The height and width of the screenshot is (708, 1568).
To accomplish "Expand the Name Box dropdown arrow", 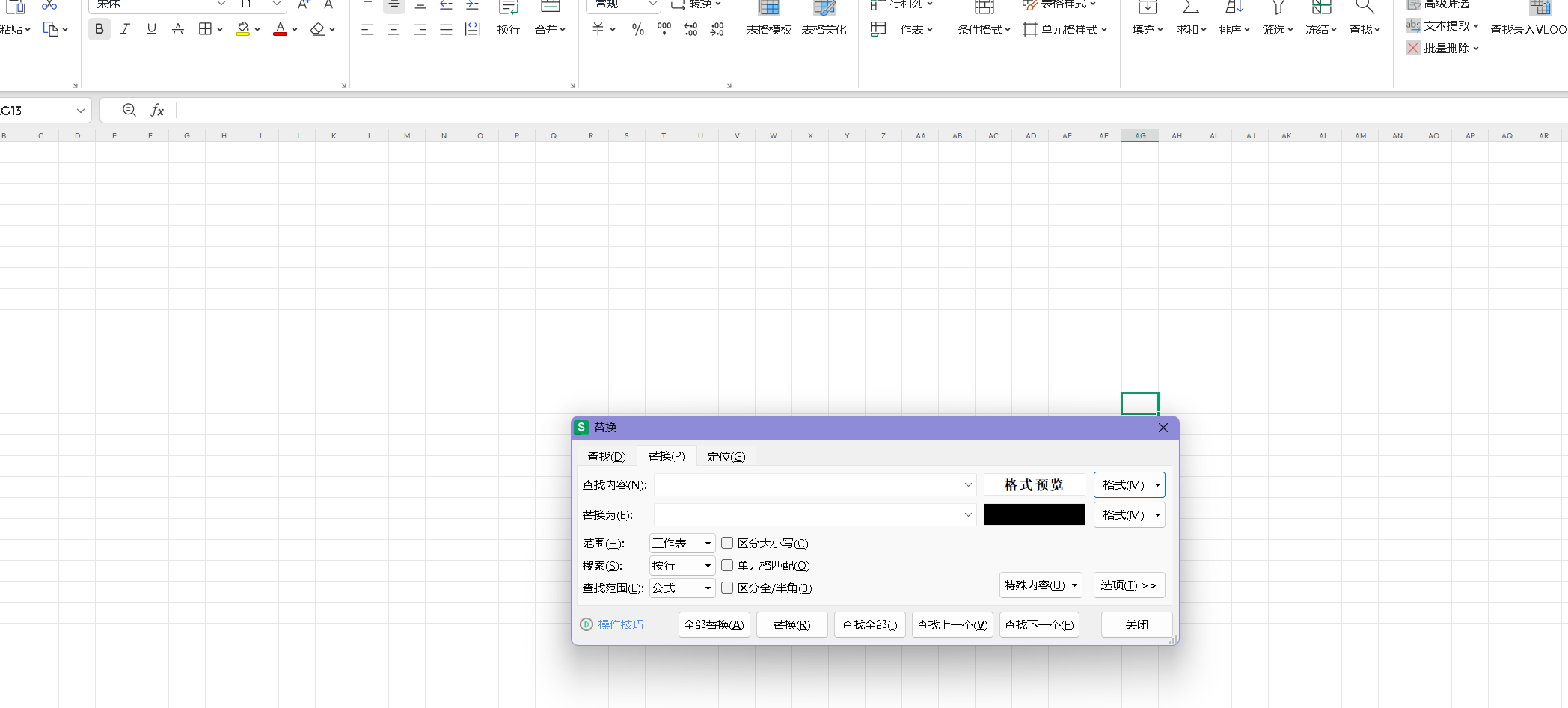I will click(x=80, y=111).
